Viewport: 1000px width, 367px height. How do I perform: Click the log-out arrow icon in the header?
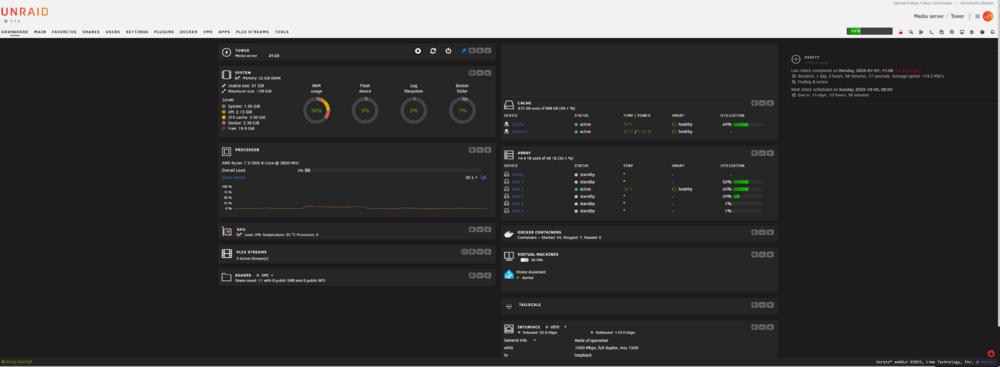[921, 32]
